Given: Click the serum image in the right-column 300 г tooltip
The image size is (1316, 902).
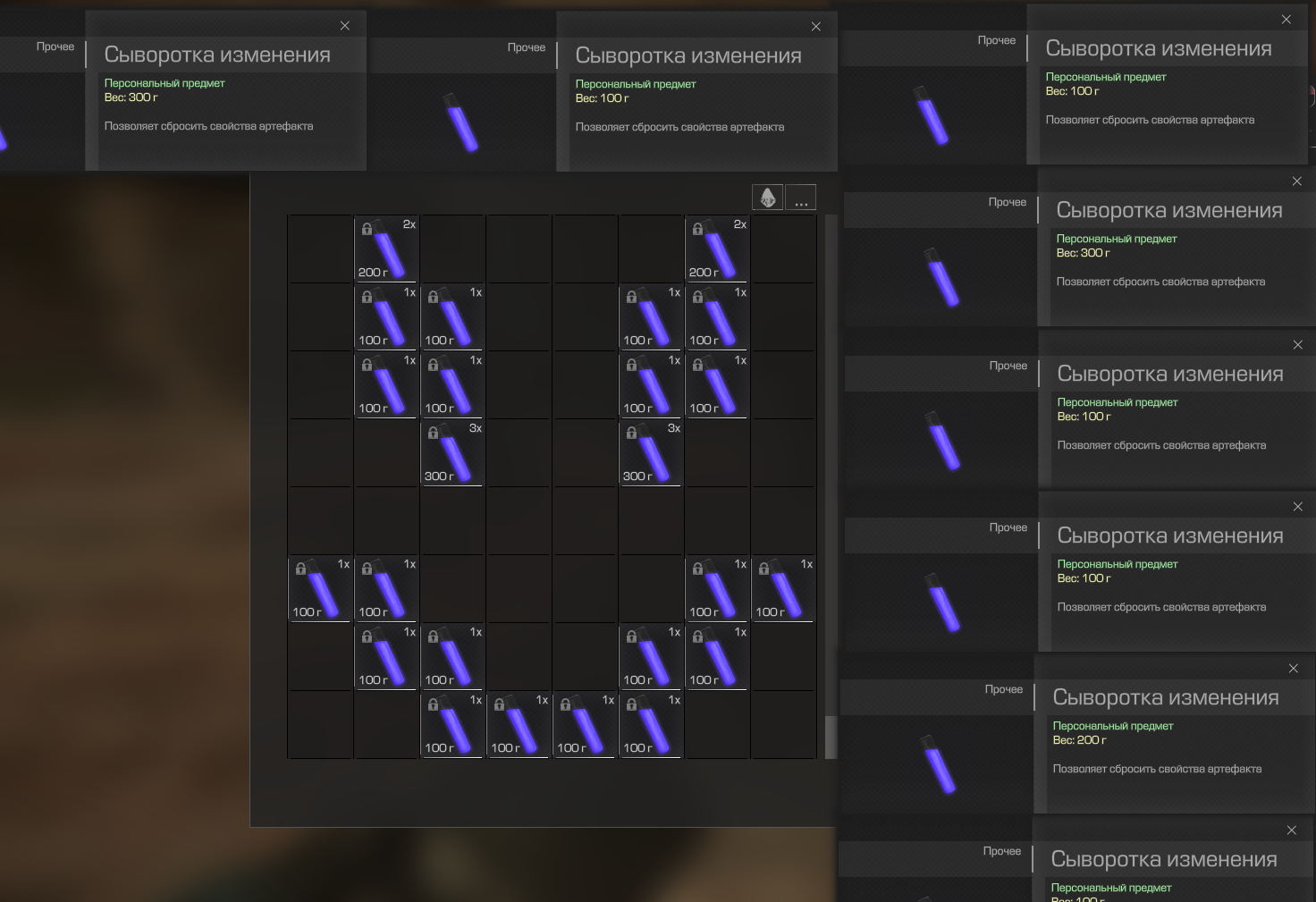Looking at the screenshot, I should 941,278.
